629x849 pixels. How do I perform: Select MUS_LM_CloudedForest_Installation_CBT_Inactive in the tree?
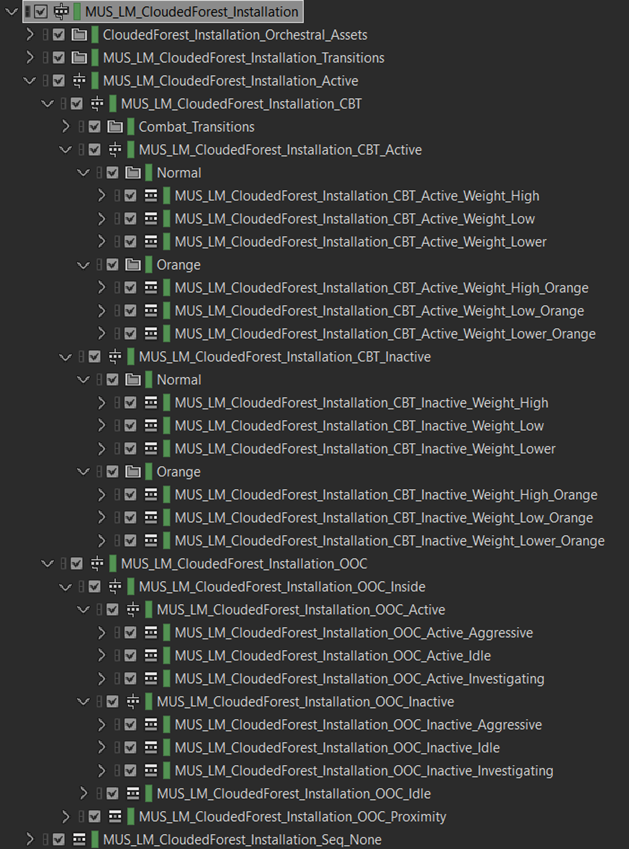(284, 357)
